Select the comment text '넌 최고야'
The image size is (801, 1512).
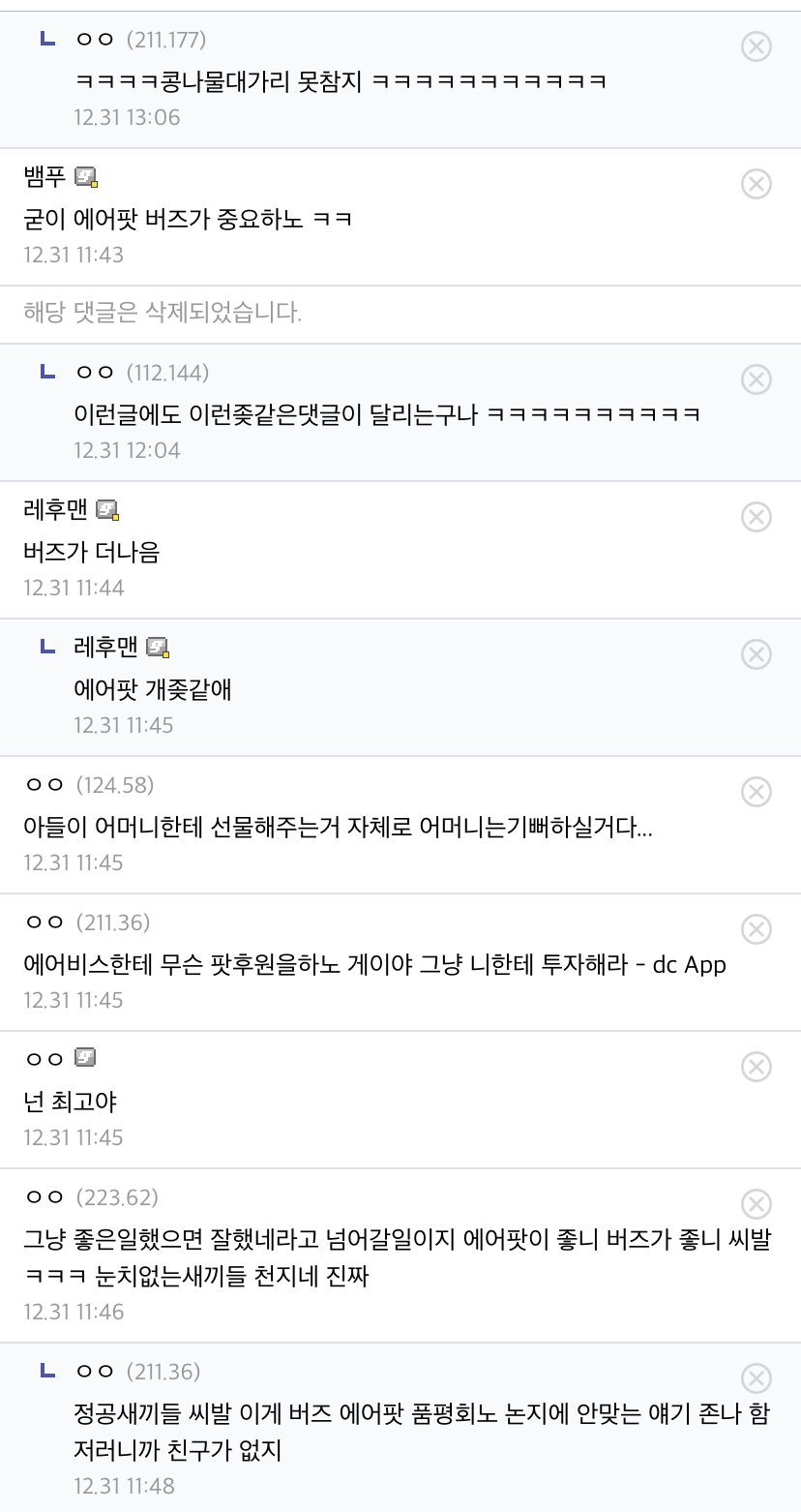[x=70, y=1102]
